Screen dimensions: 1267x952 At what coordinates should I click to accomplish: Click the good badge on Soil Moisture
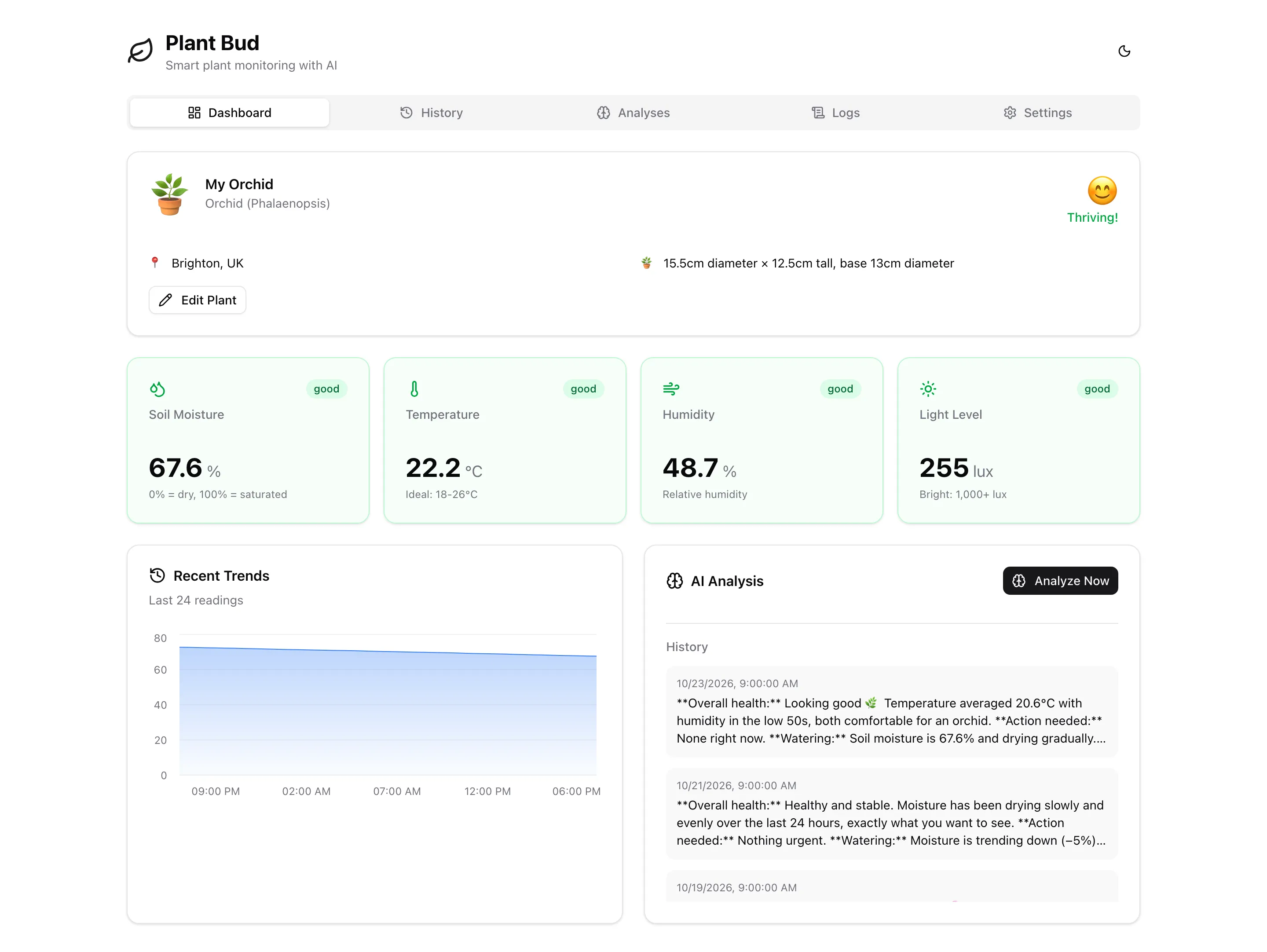(x=326, y=389)
